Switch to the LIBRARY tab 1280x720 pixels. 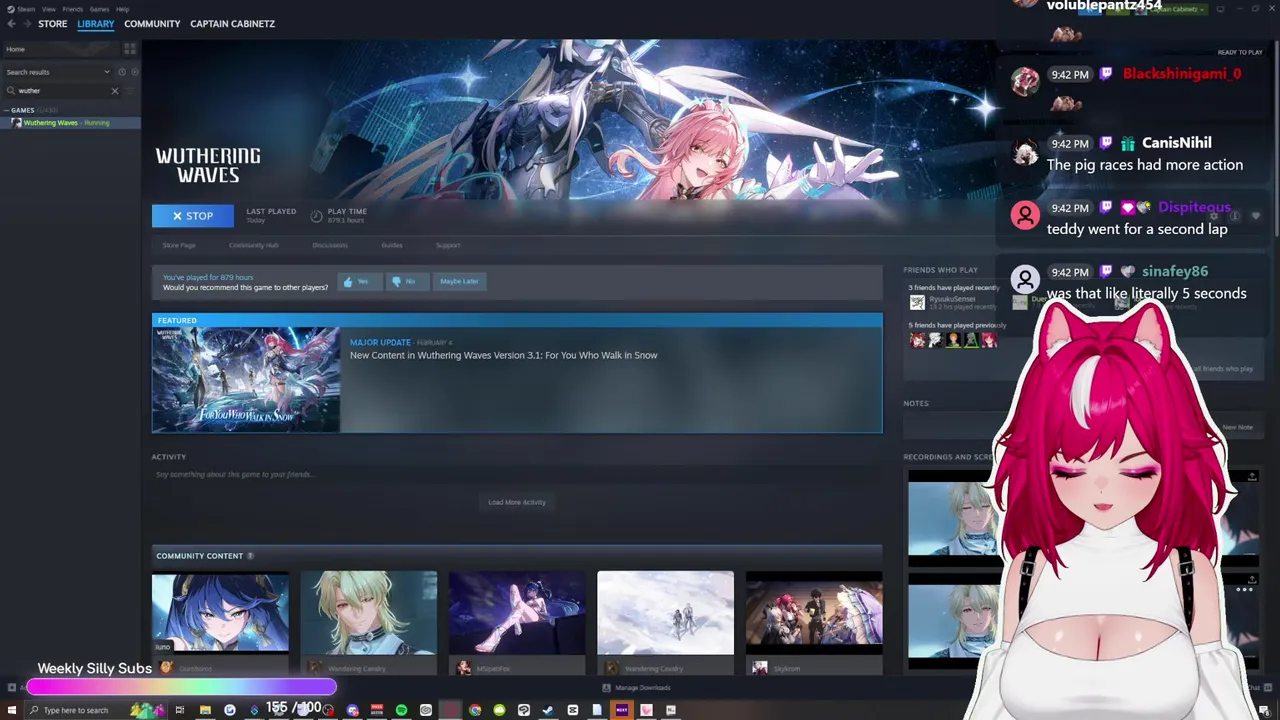[96, 24]
